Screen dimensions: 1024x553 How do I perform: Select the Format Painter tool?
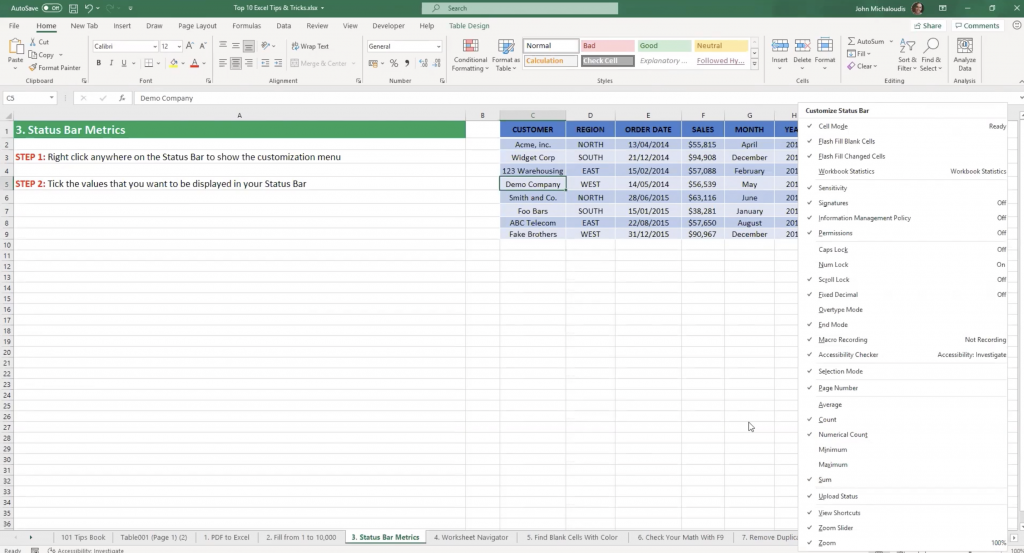coord(54,68)
